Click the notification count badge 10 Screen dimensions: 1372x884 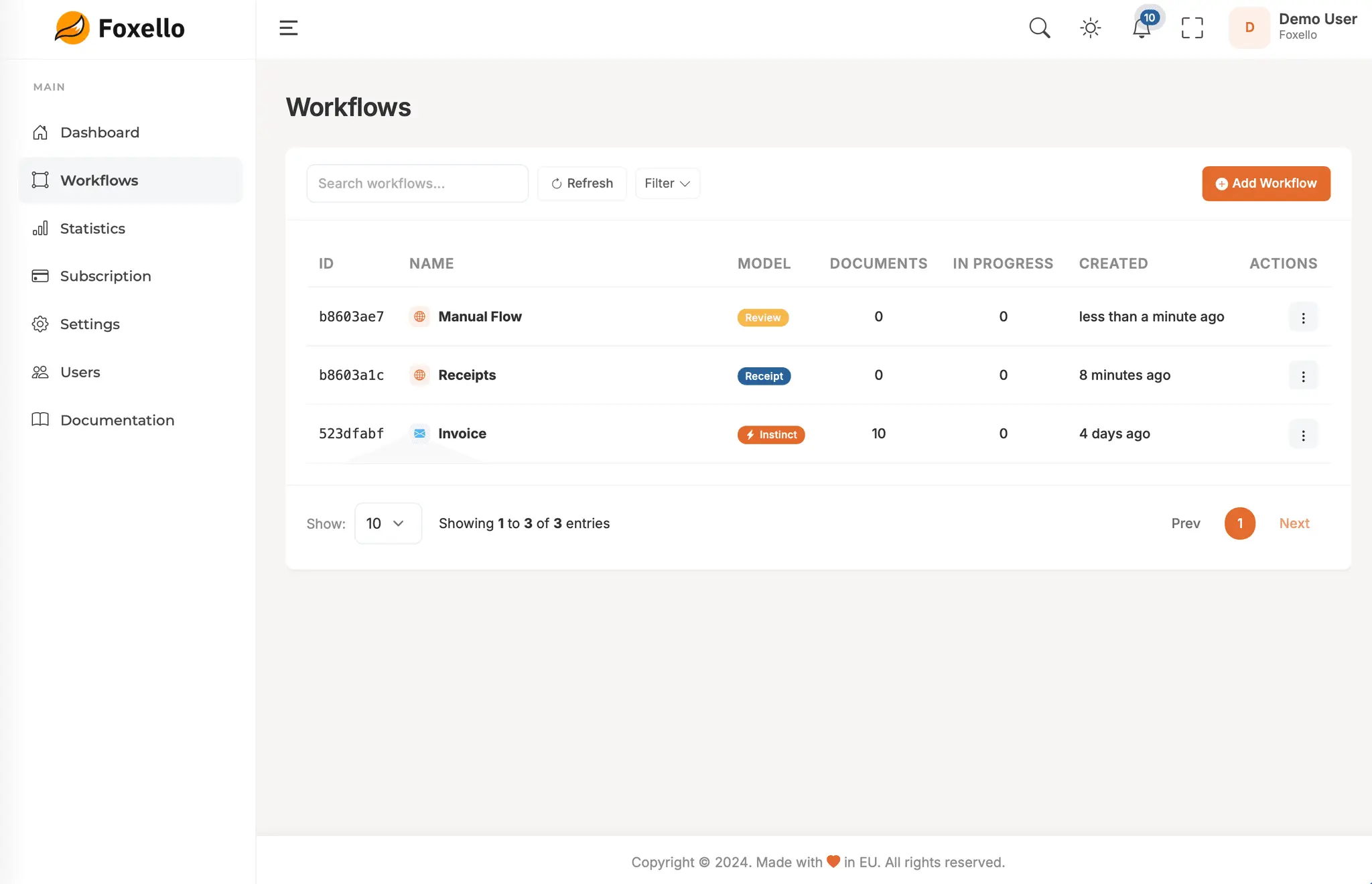click(1150, 17)
